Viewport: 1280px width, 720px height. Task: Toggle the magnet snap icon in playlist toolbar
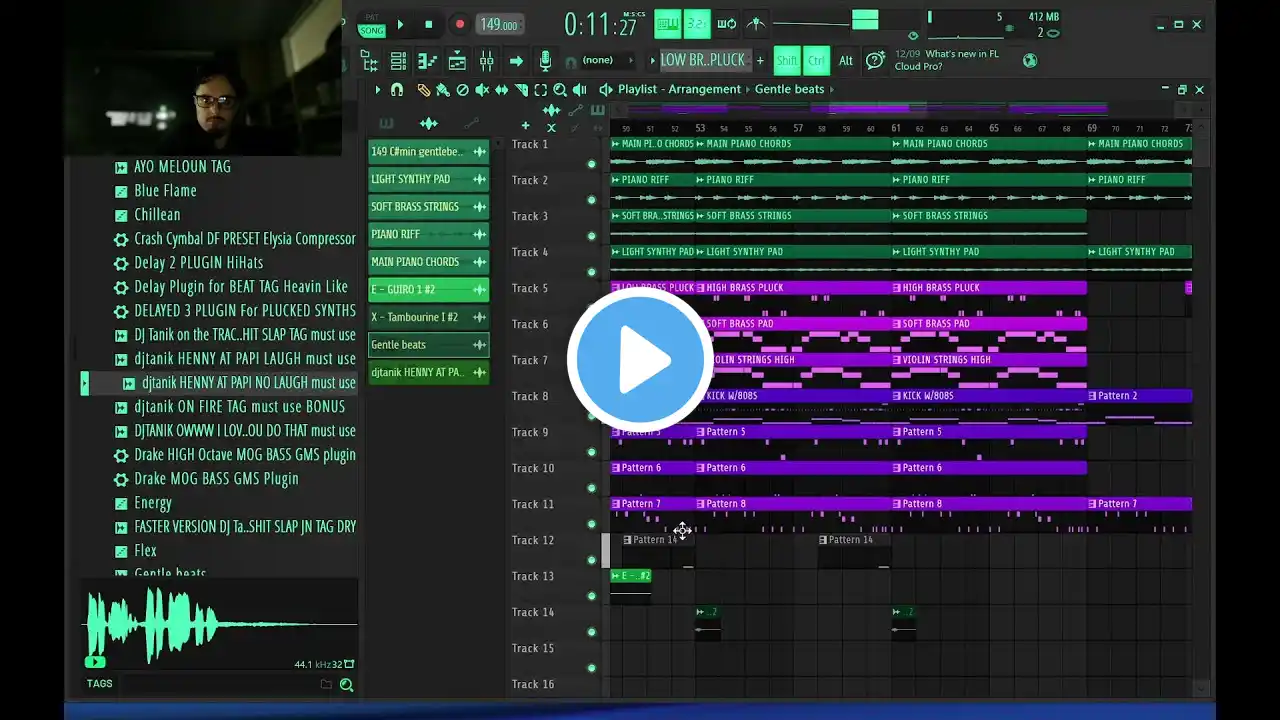click(x=397, y=90)
